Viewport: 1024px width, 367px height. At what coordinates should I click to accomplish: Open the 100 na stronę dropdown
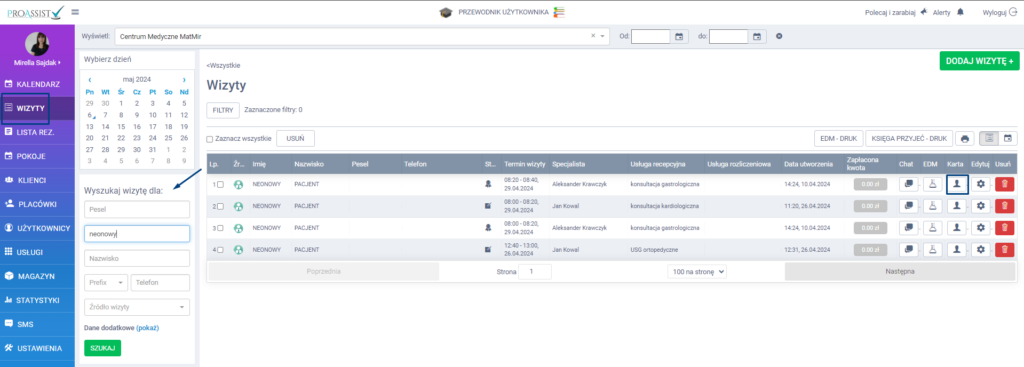697,272
